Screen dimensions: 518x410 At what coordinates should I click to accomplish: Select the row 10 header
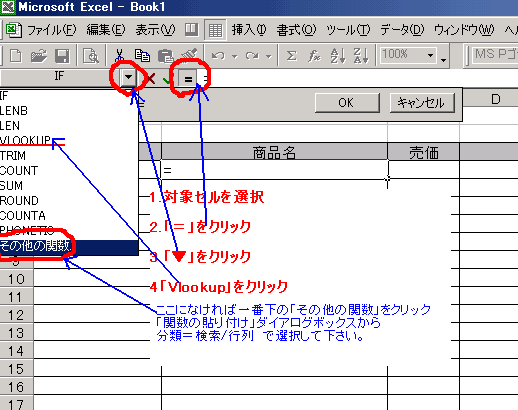17,279
